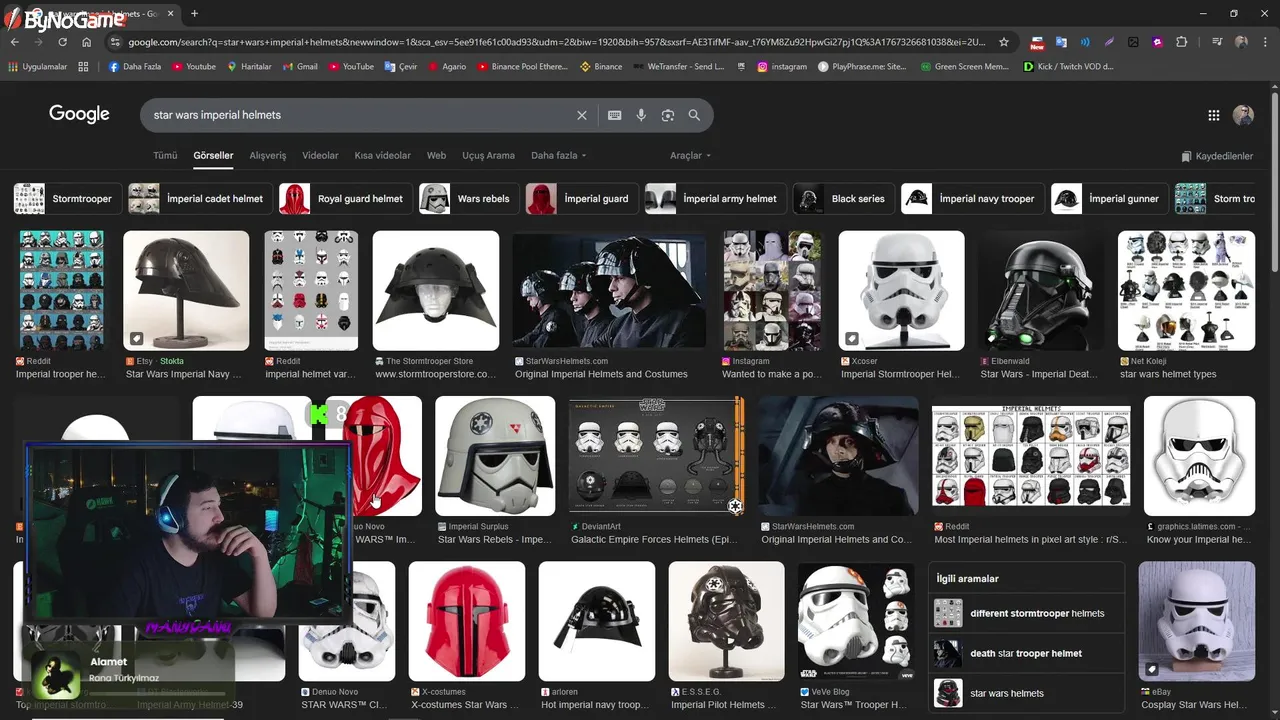Open the Binance bookmark

(601, 67)
